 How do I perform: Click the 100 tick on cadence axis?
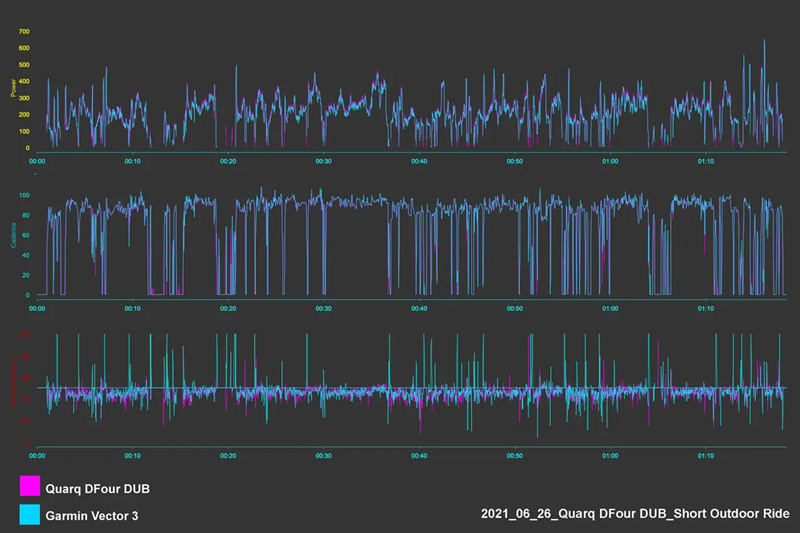23,197
